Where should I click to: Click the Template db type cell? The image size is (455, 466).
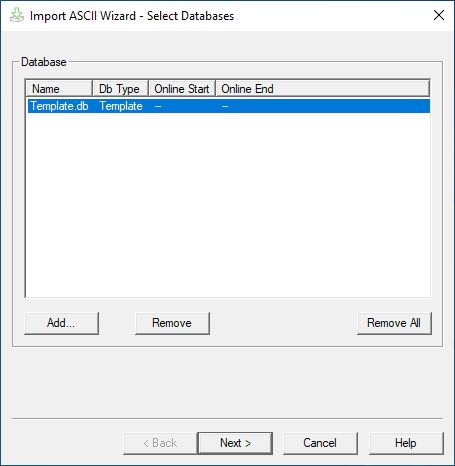[121, 106]
